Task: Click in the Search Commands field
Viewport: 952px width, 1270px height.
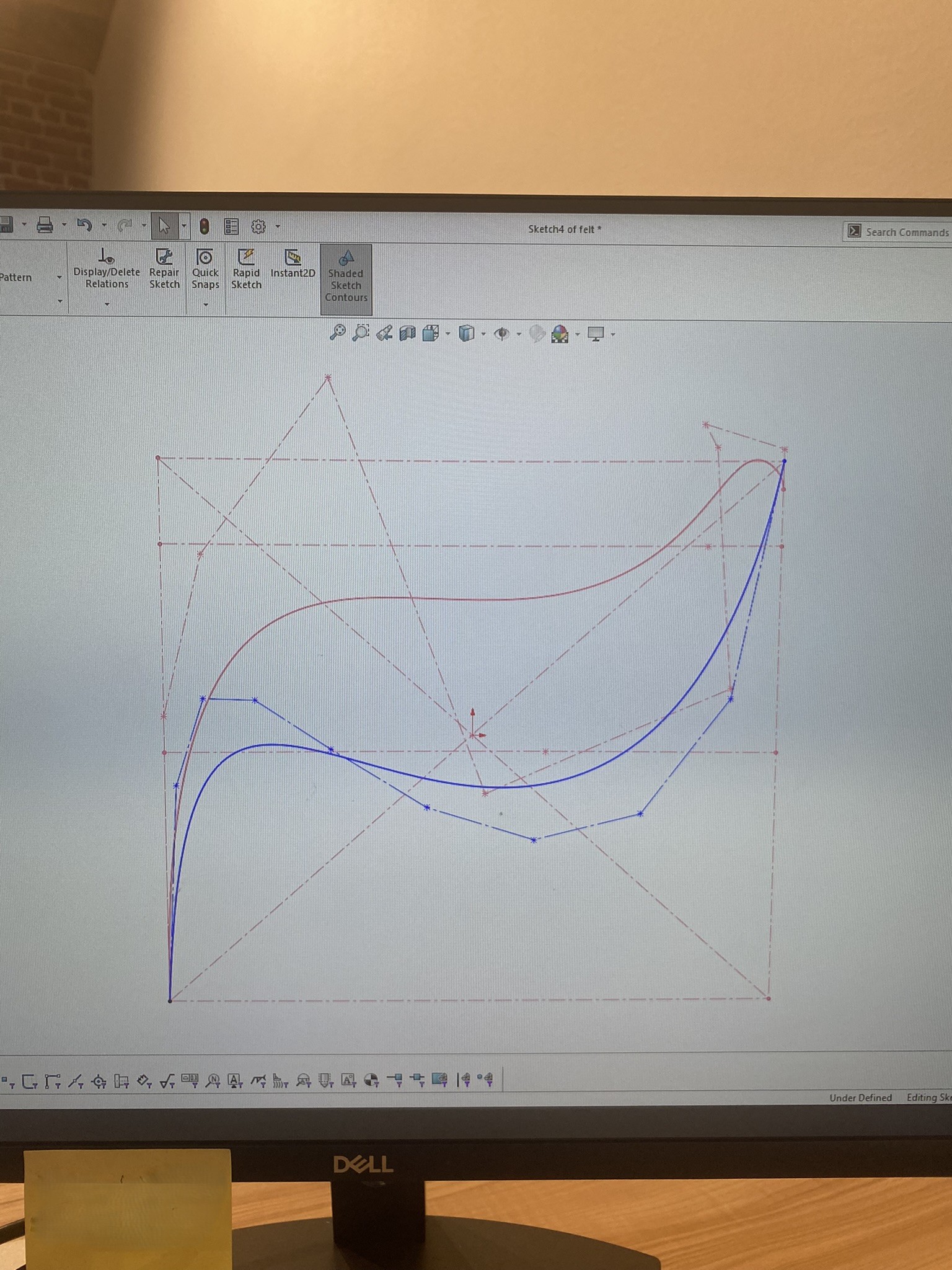Action: click(899, 232)
